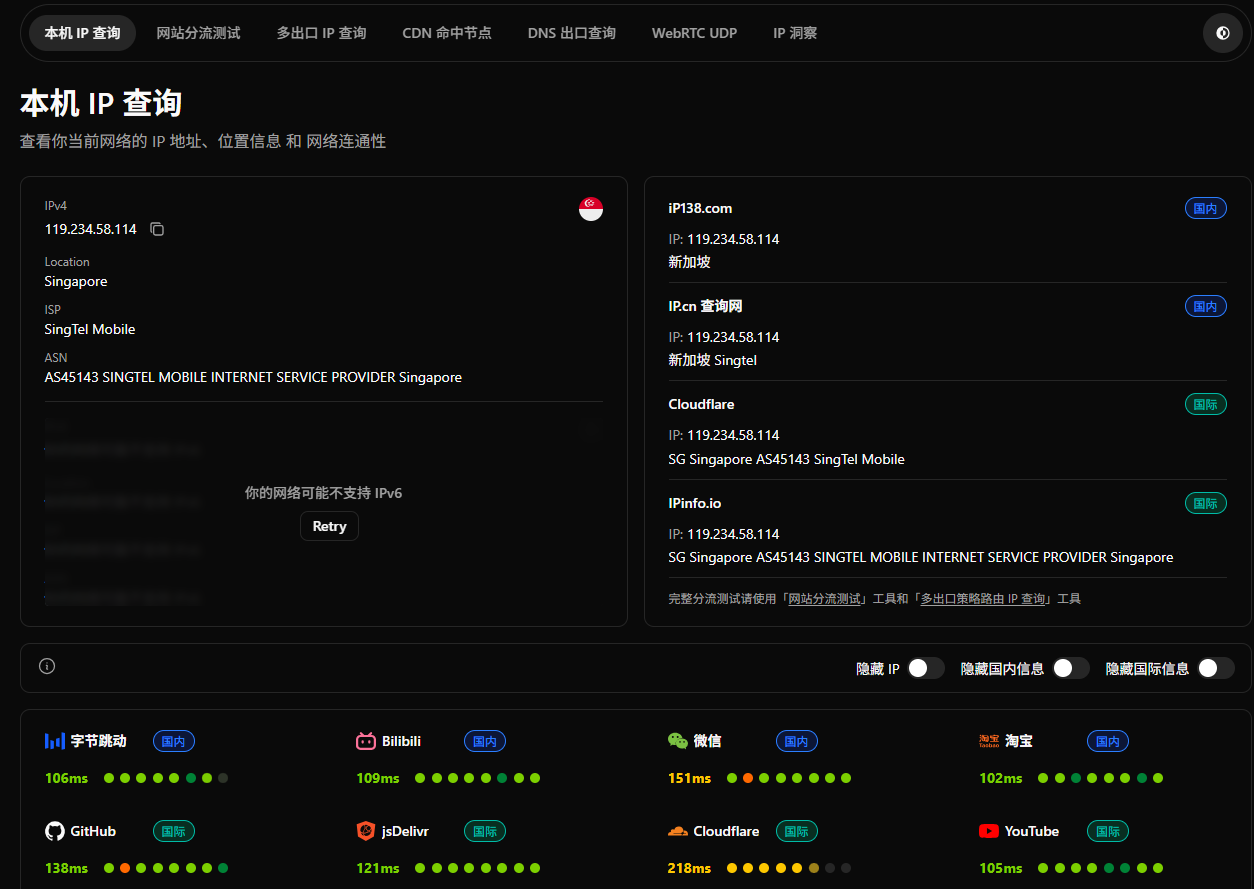This screenshot has width=1254, height=889.
Task: Click the 国际 badge next to Cloudflare IP
Action: (1205, 405)
